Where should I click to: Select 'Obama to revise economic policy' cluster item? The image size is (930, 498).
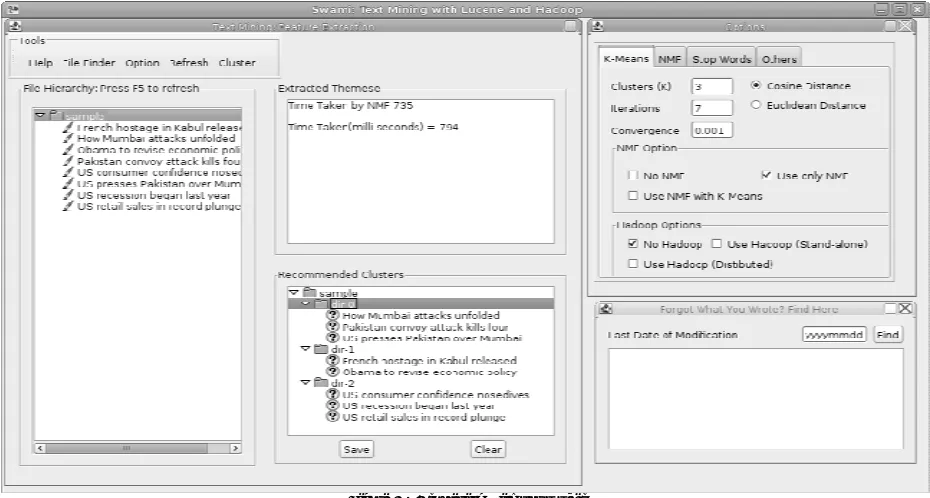click(429, 372)
